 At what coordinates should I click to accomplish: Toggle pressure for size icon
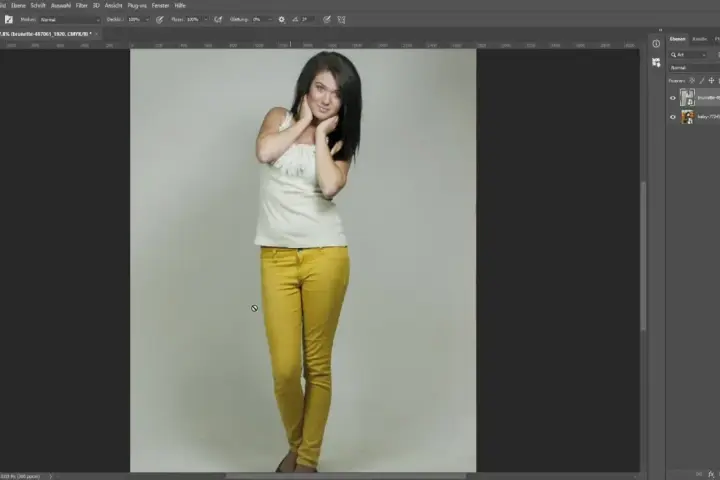pyautogui.click(x=326, y=20)
